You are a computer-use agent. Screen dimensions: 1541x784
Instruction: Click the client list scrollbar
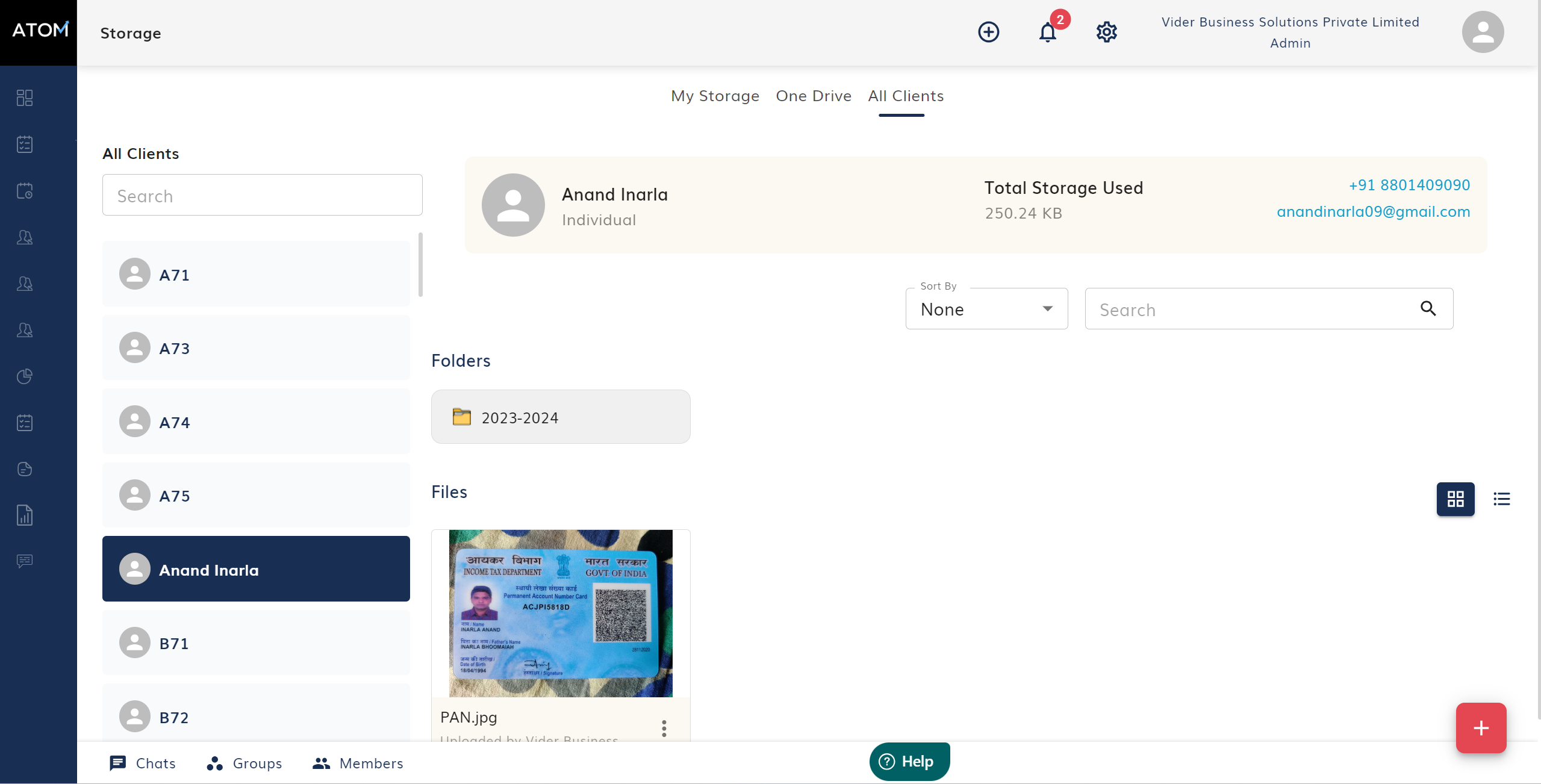420,265
